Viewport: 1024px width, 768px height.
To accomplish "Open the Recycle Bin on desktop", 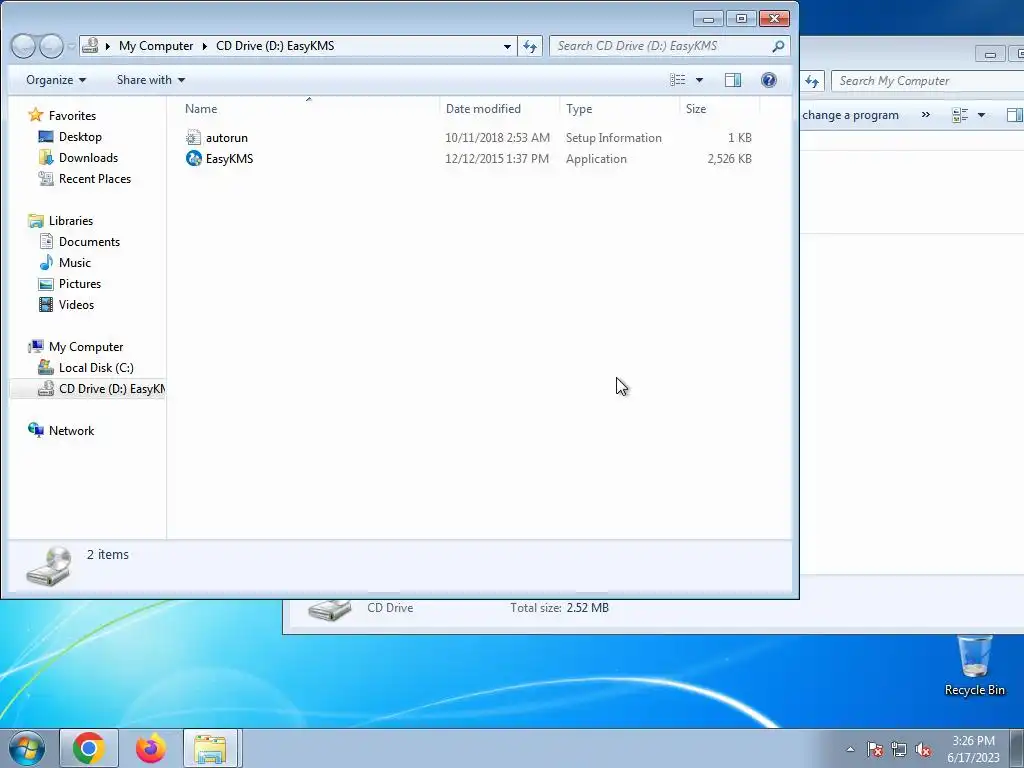I will pyautogui.click(x=974, y=665).
